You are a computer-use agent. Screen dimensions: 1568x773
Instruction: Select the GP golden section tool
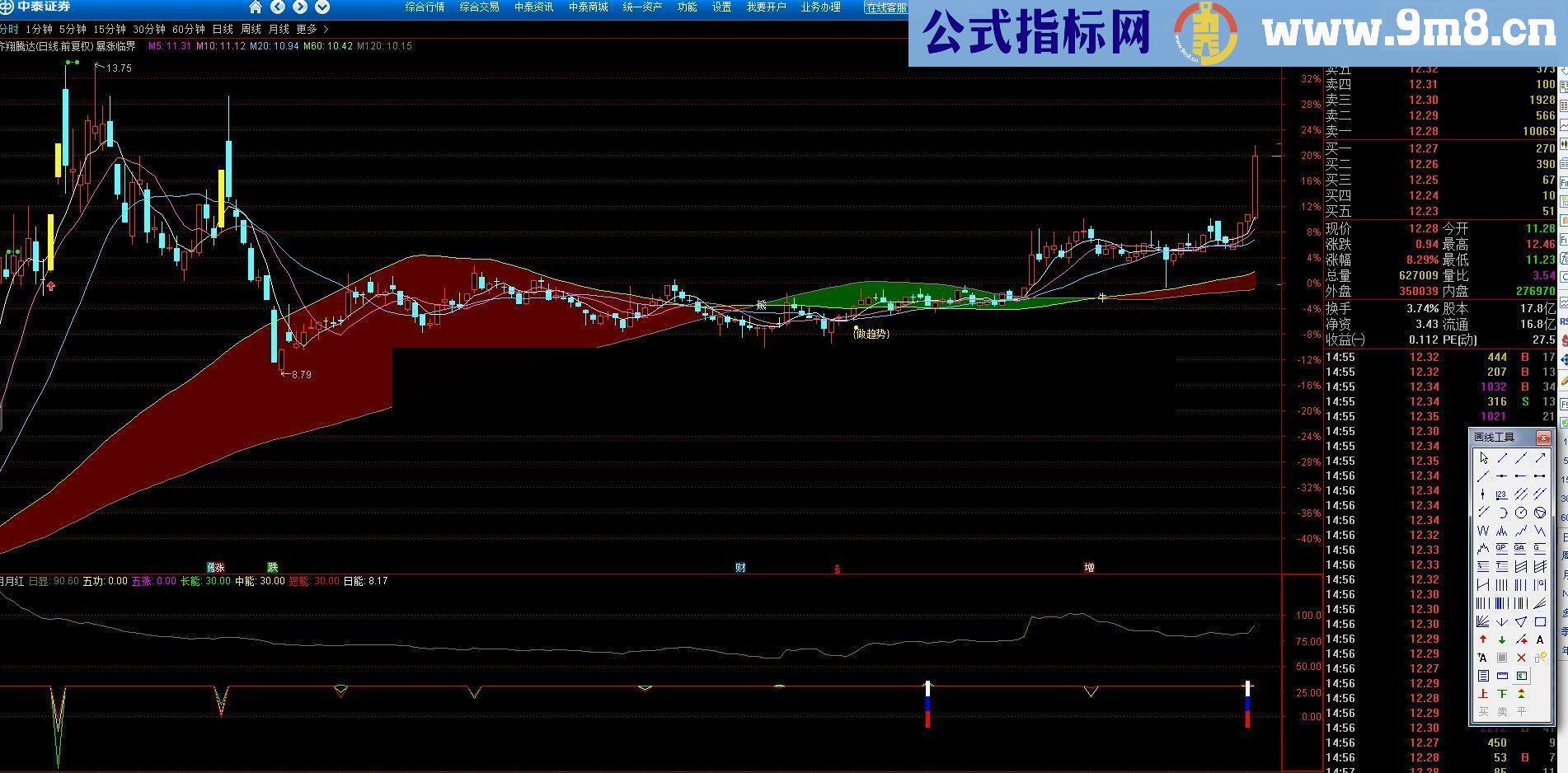pos(1500,547)
